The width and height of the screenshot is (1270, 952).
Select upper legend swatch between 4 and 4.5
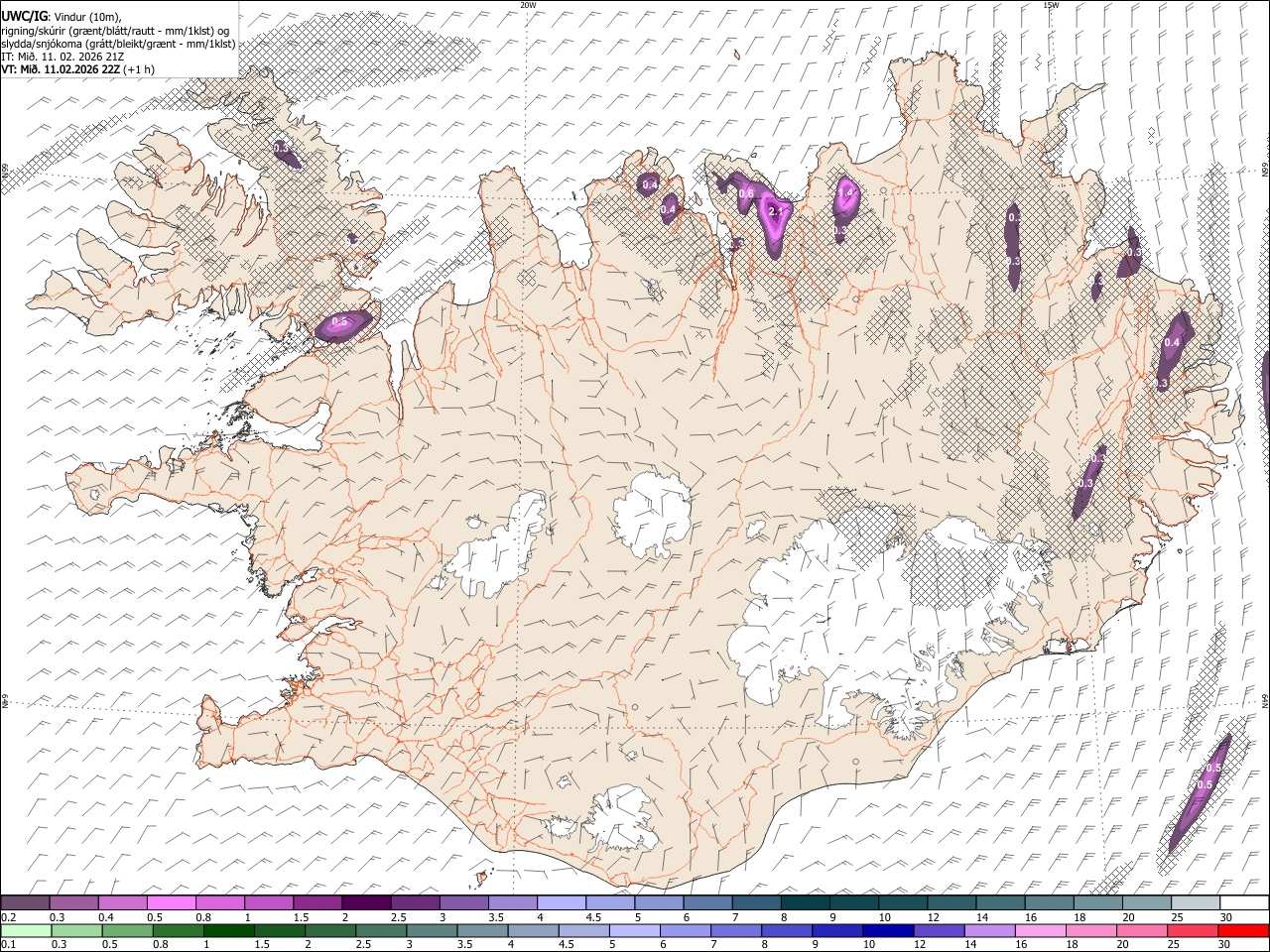561,902
